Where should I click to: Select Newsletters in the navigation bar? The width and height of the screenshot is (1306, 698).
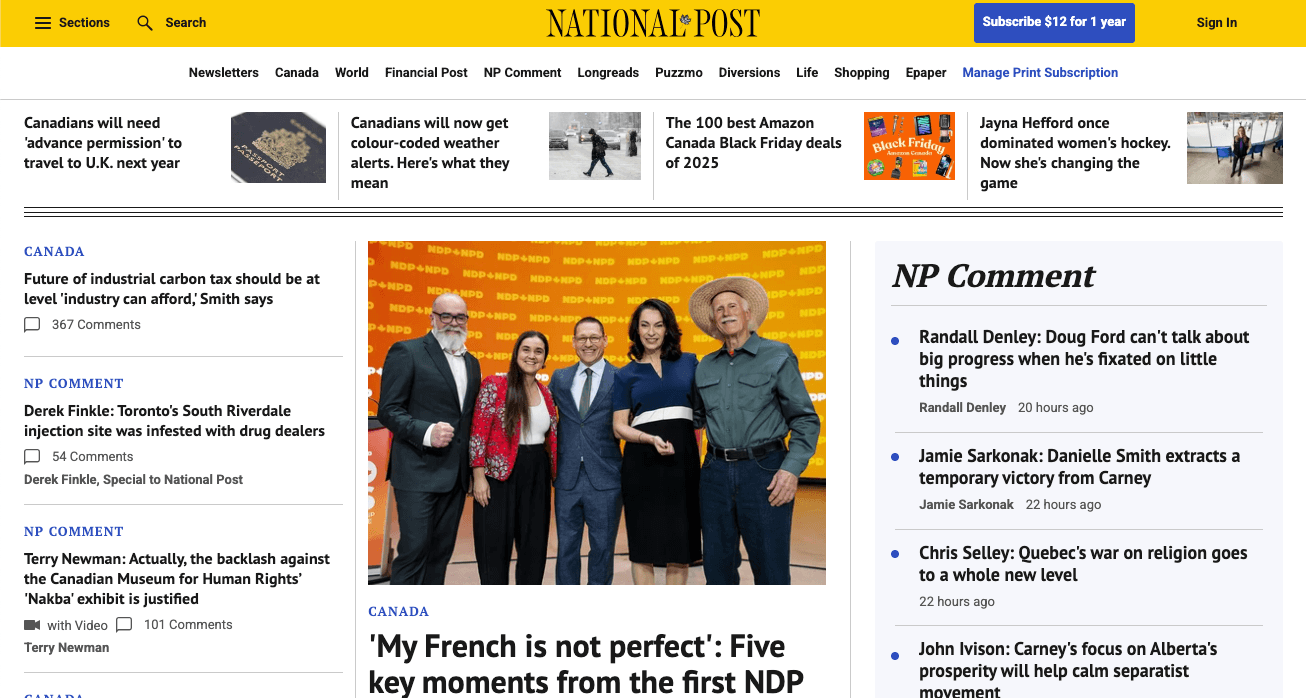click(x=223, y=73)
